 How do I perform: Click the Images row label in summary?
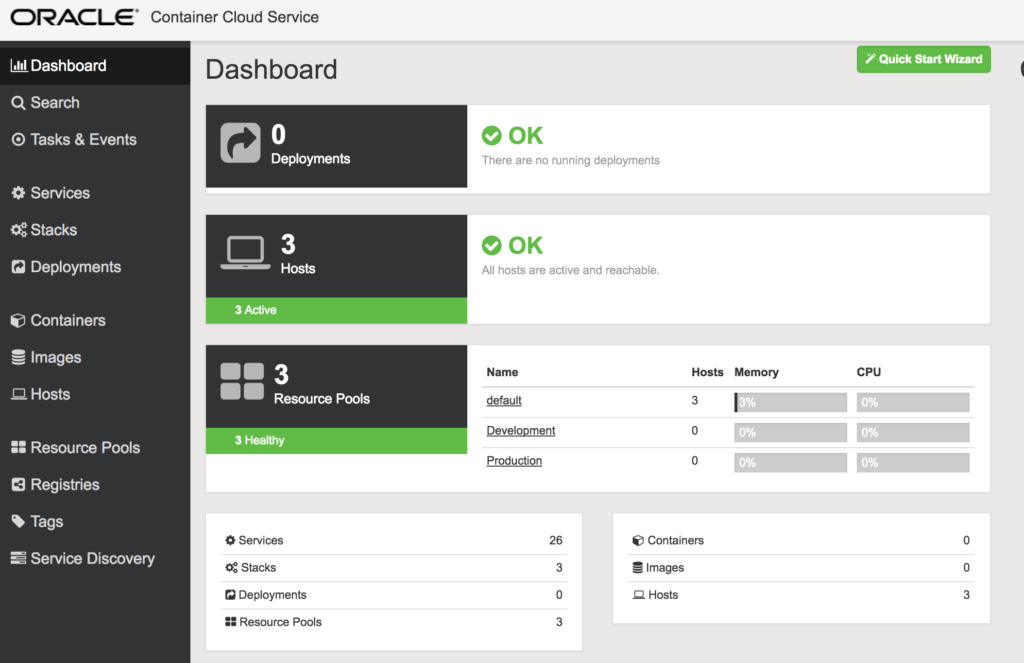(665, 568)
